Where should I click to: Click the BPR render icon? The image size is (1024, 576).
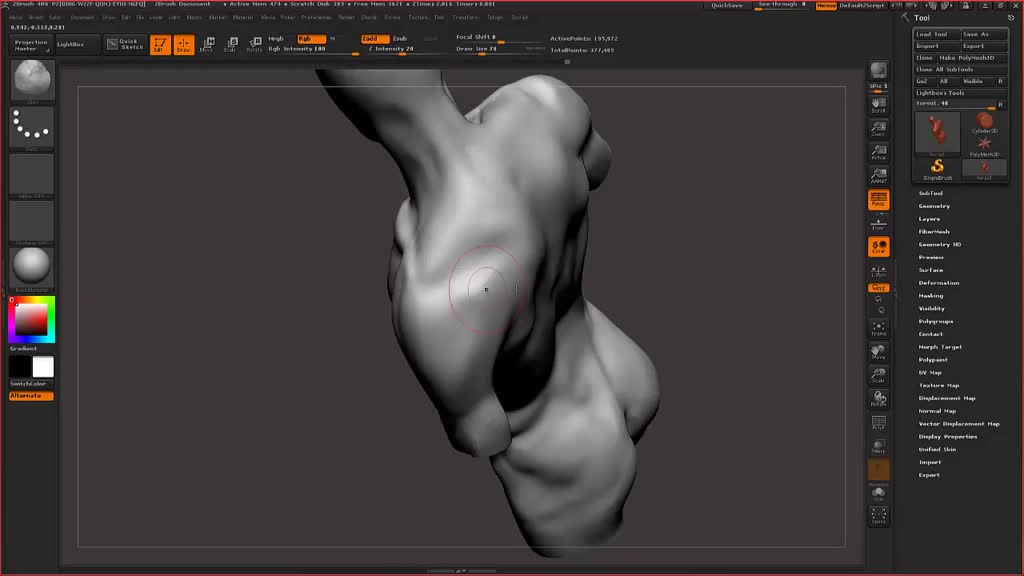(x=878, y=70)
